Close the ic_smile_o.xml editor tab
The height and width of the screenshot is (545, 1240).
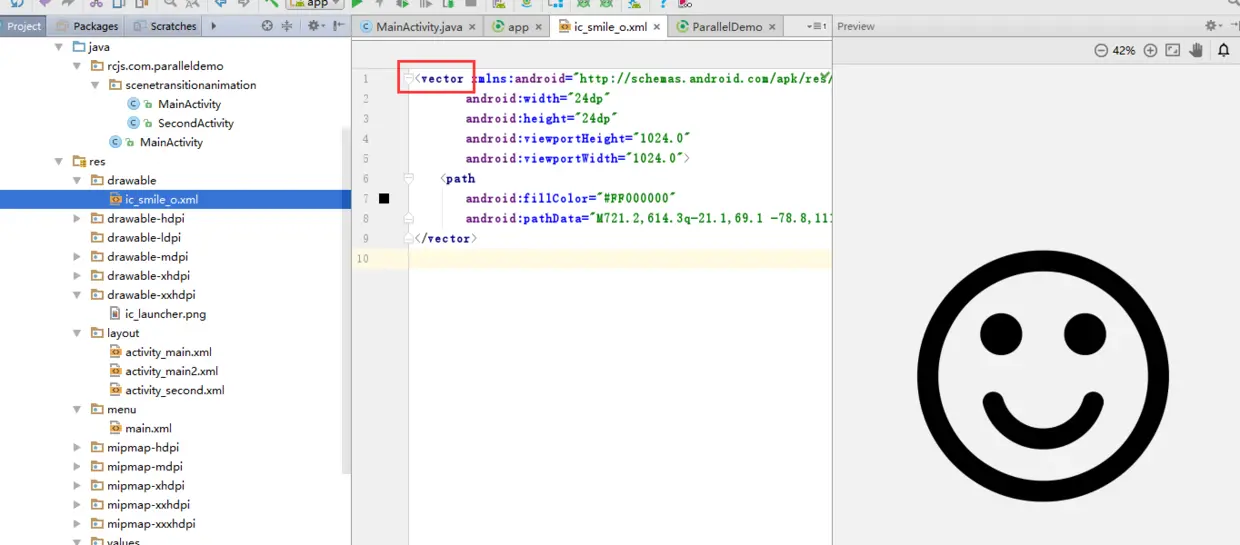(x=657, y=27)
